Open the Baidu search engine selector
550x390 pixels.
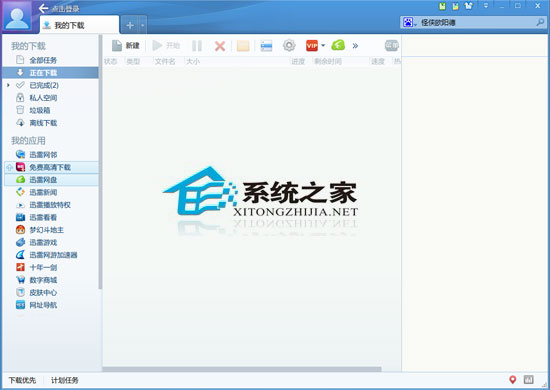pos(409,23)
